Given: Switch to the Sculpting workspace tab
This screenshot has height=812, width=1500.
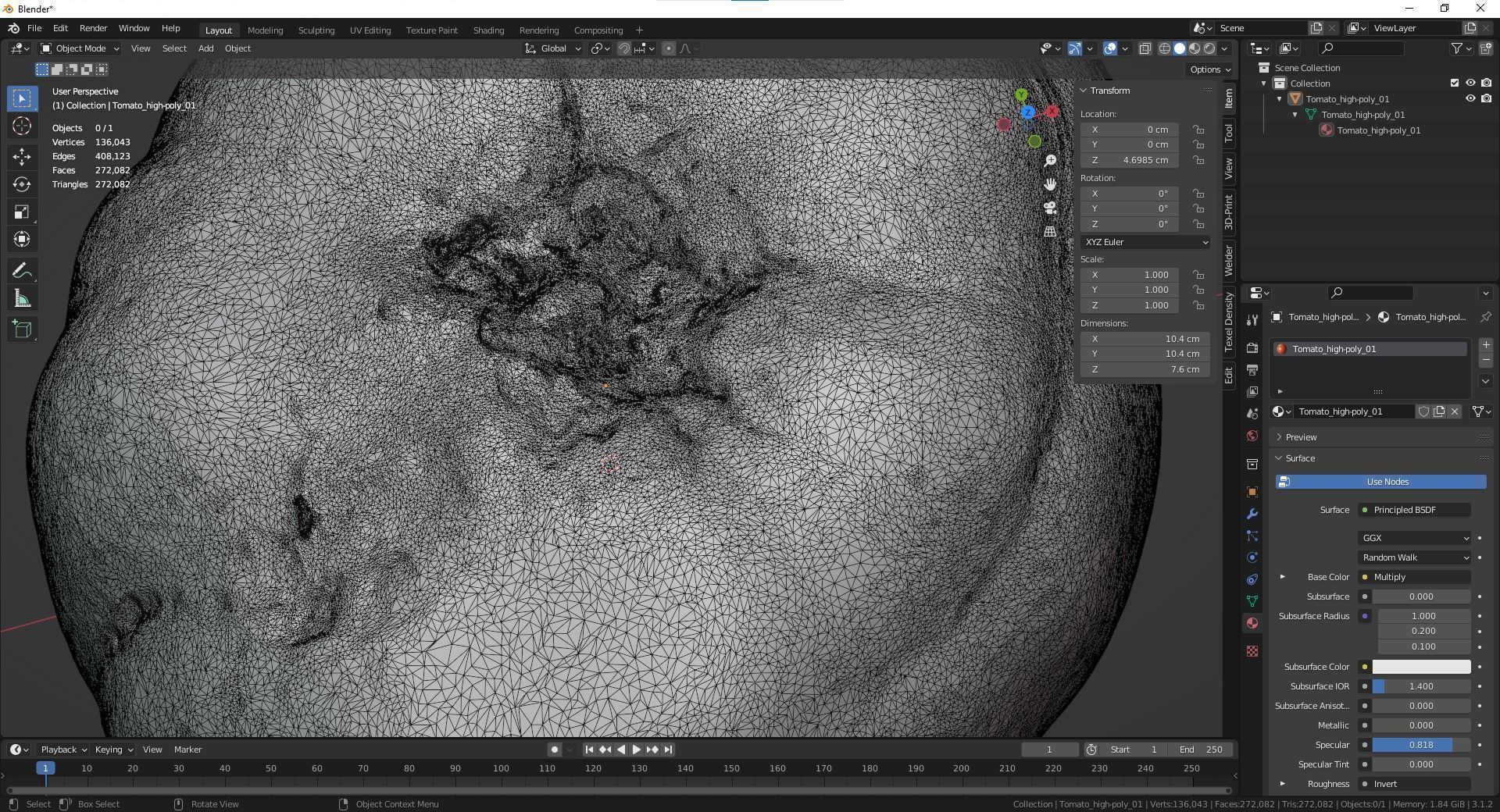Looking at the screenshot, I should pos(316,30).
